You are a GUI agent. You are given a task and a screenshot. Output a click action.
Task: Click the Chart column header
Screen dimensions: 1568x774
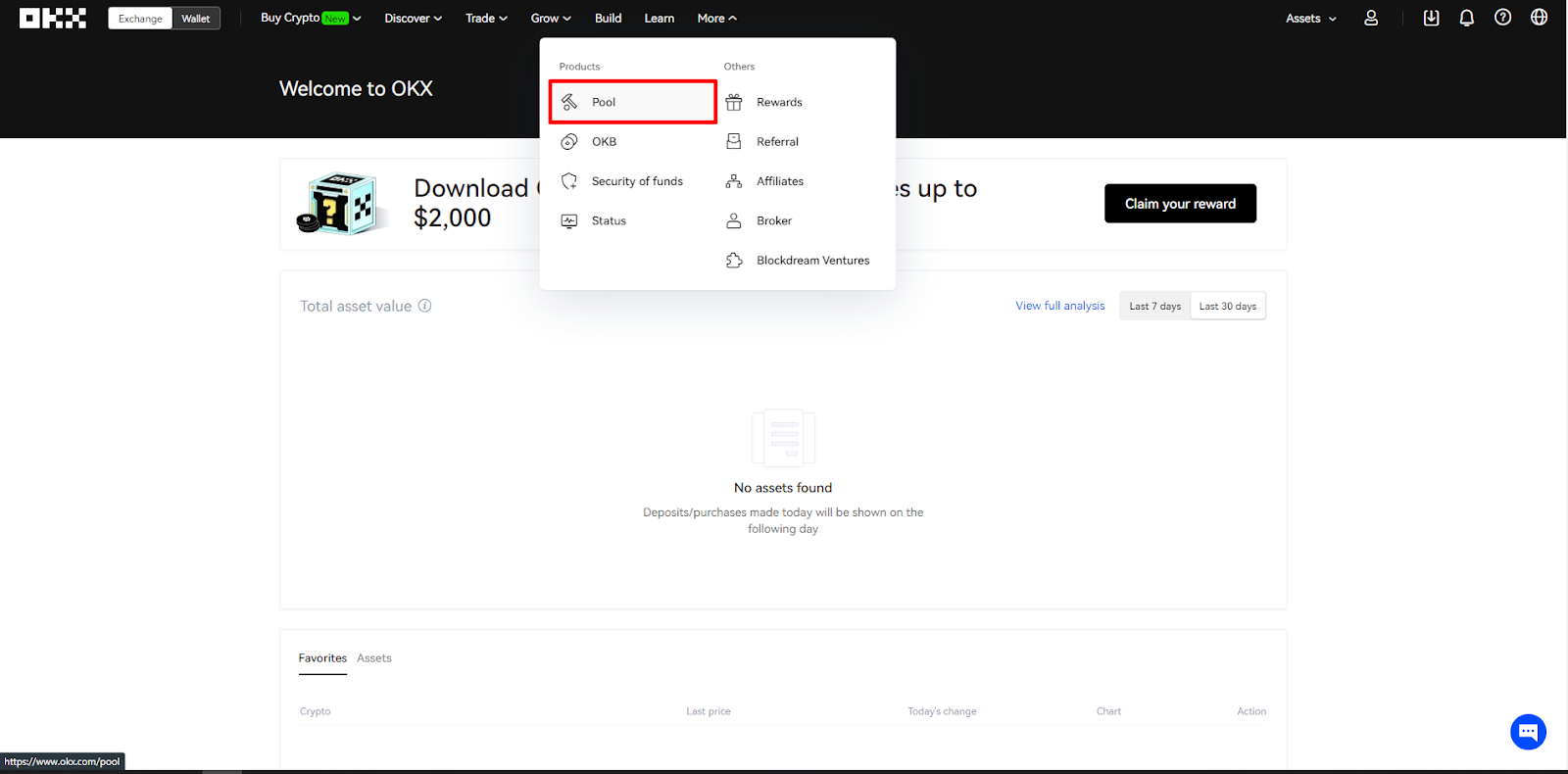point(1108,711)
